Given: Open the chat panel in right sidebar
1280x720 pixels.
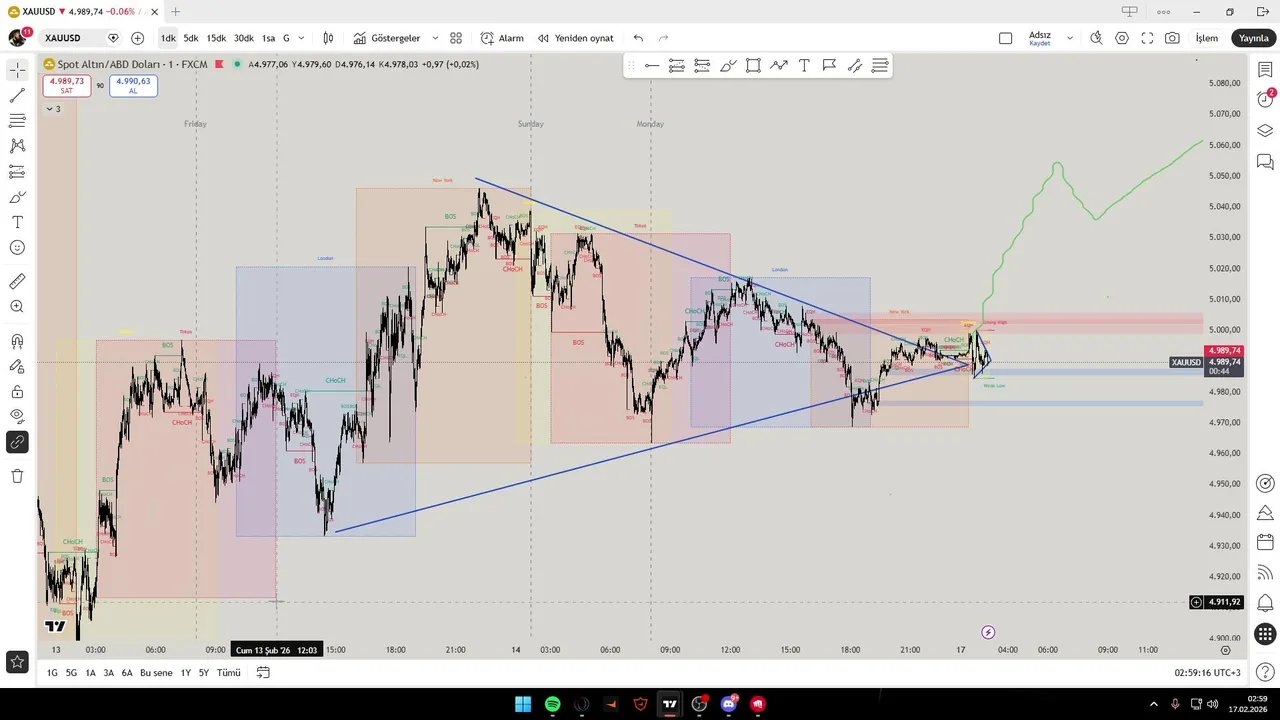Looking at the screenshot, I should (1265, 161).
